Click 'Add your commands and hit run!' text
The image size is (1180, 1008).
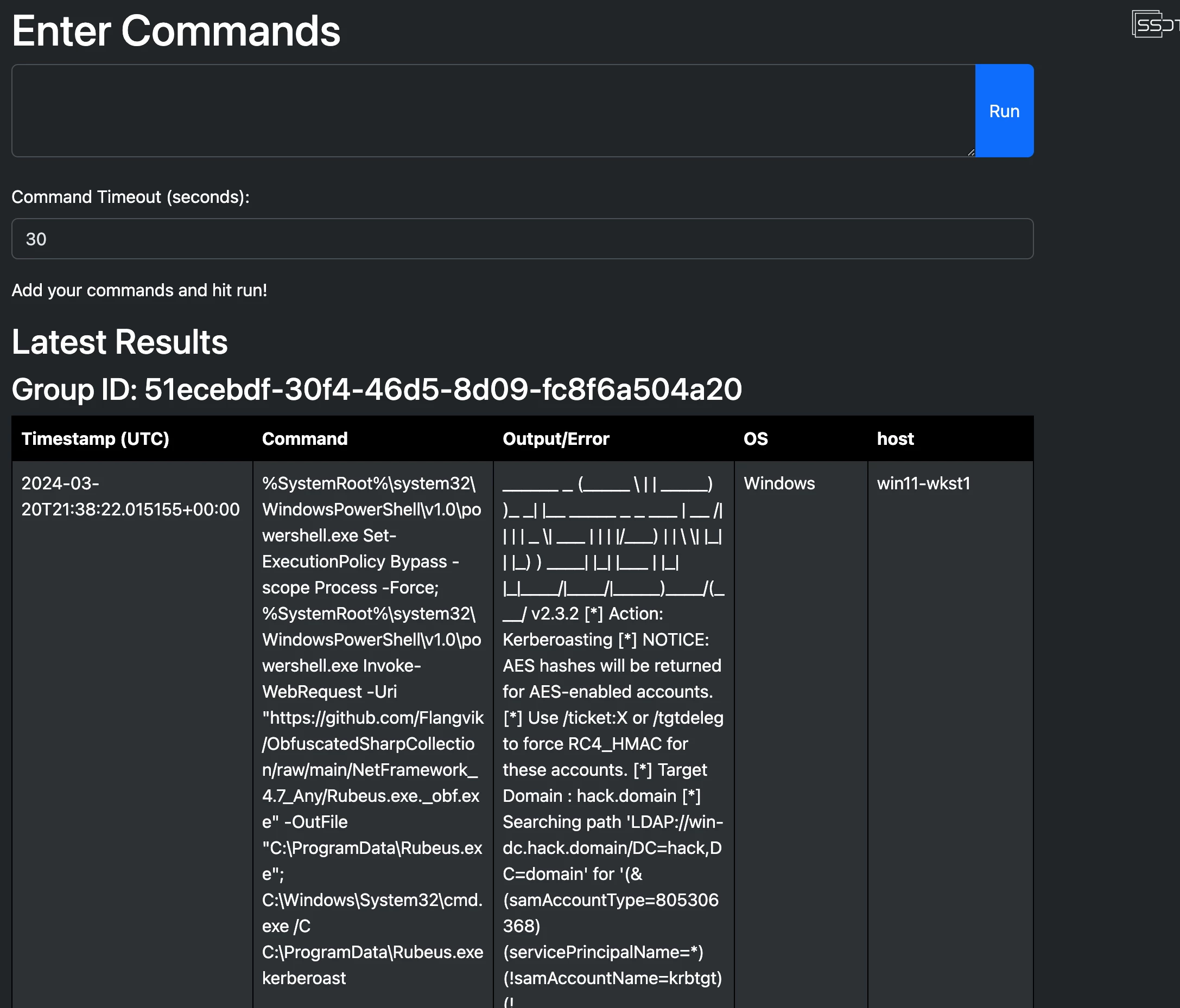pyautogui.click(x=139, y=290)
